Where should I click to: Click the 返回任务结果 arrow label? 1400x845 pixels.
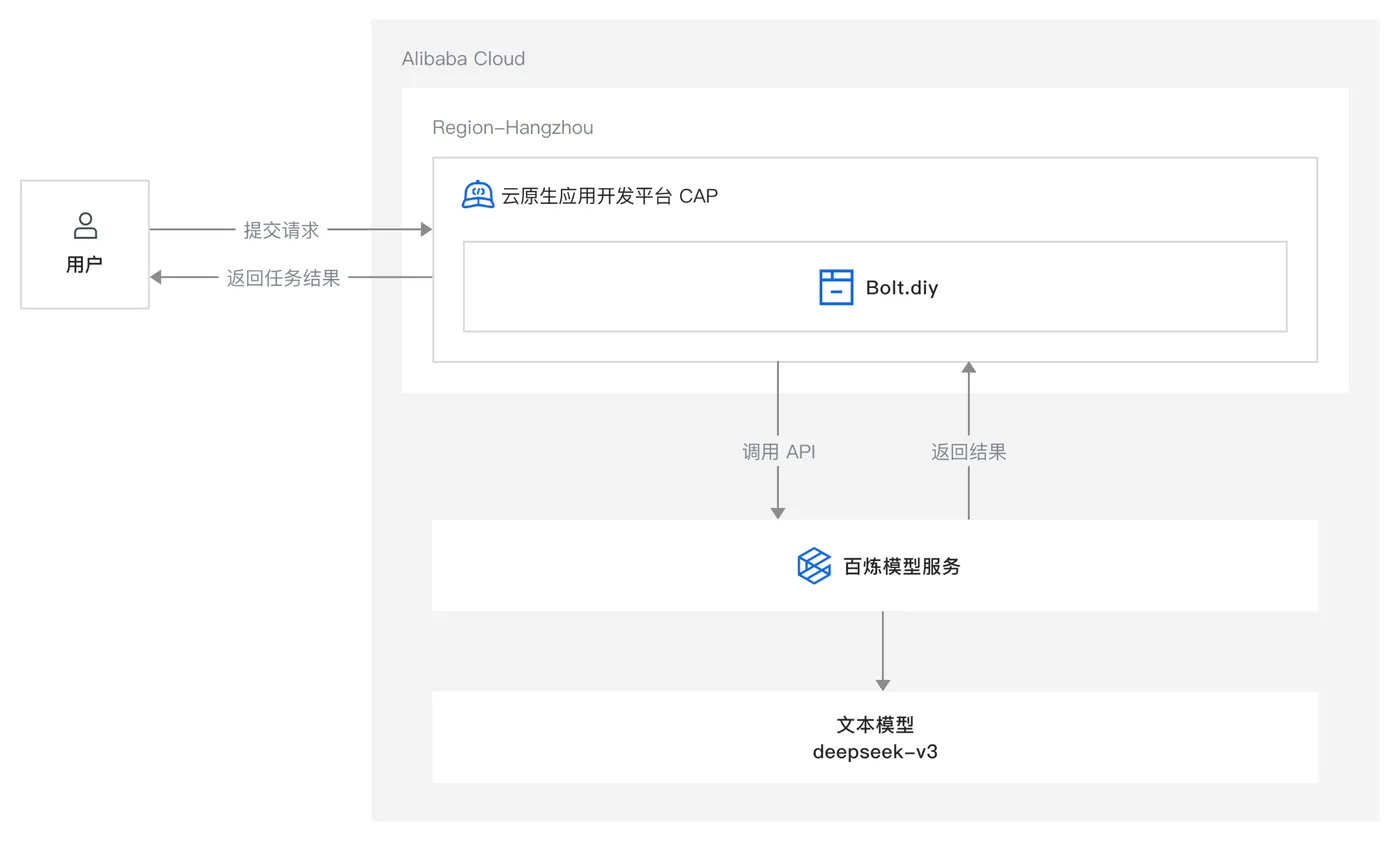[x=284, y=278]
